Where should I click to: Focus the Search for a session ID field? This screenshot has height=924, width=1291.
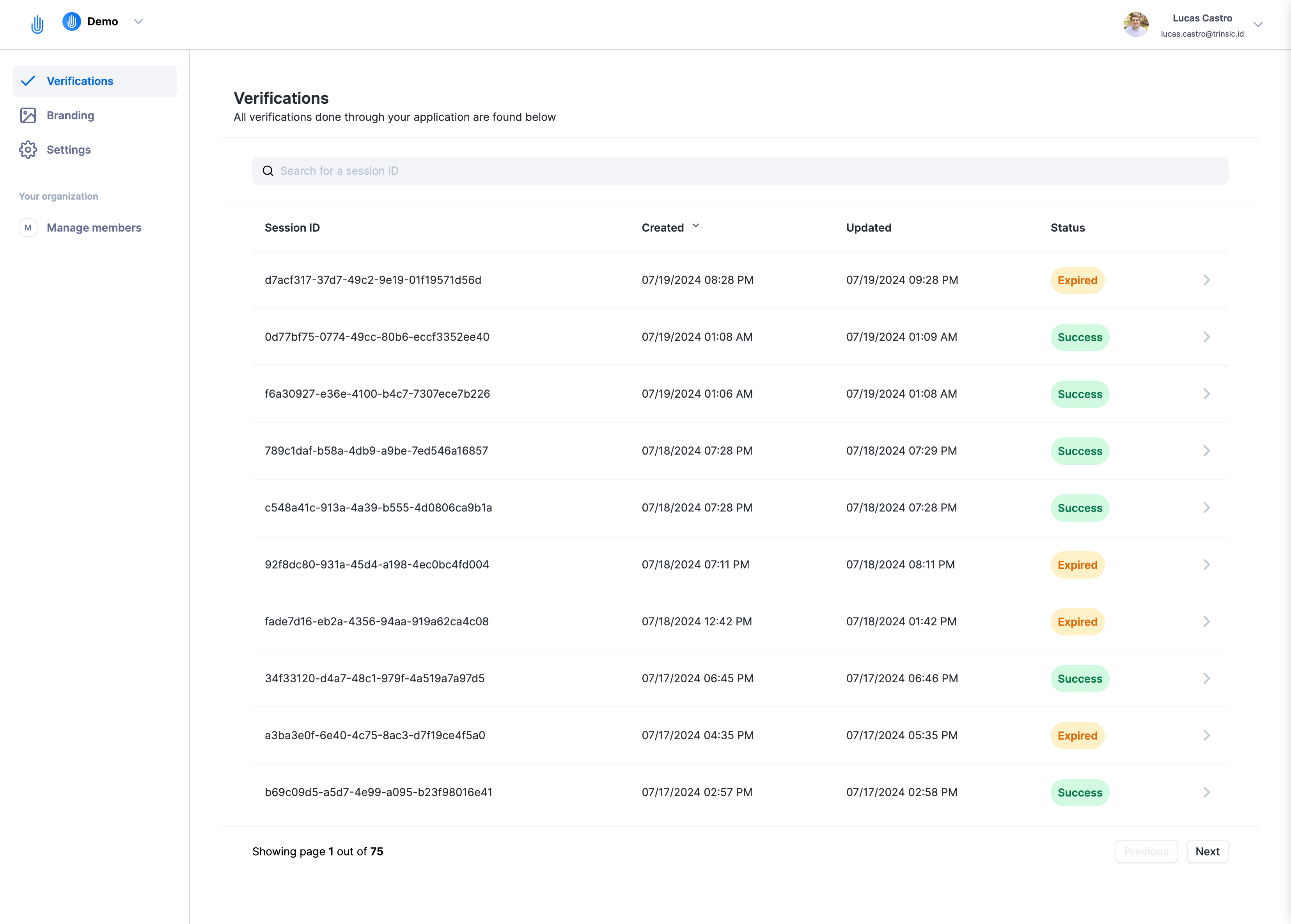(x=740, y=171)
